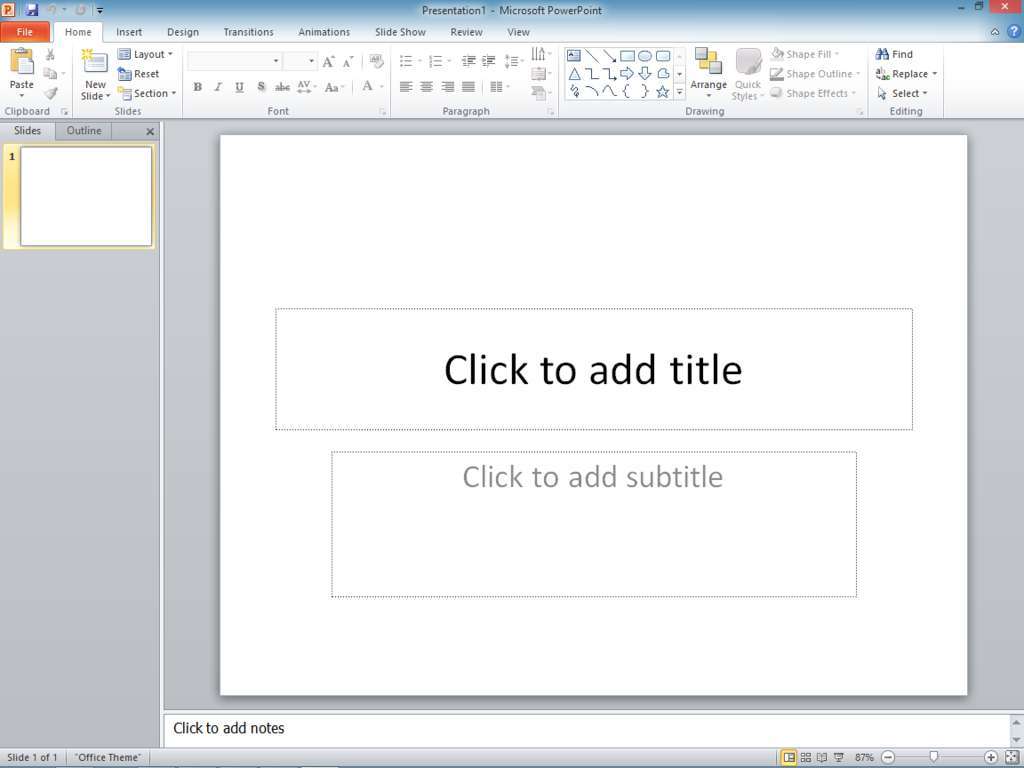The image size is (1024, 768).
Task: Click 'Click to add subtitle' placeholder
Action: click(x=594, y=524)
